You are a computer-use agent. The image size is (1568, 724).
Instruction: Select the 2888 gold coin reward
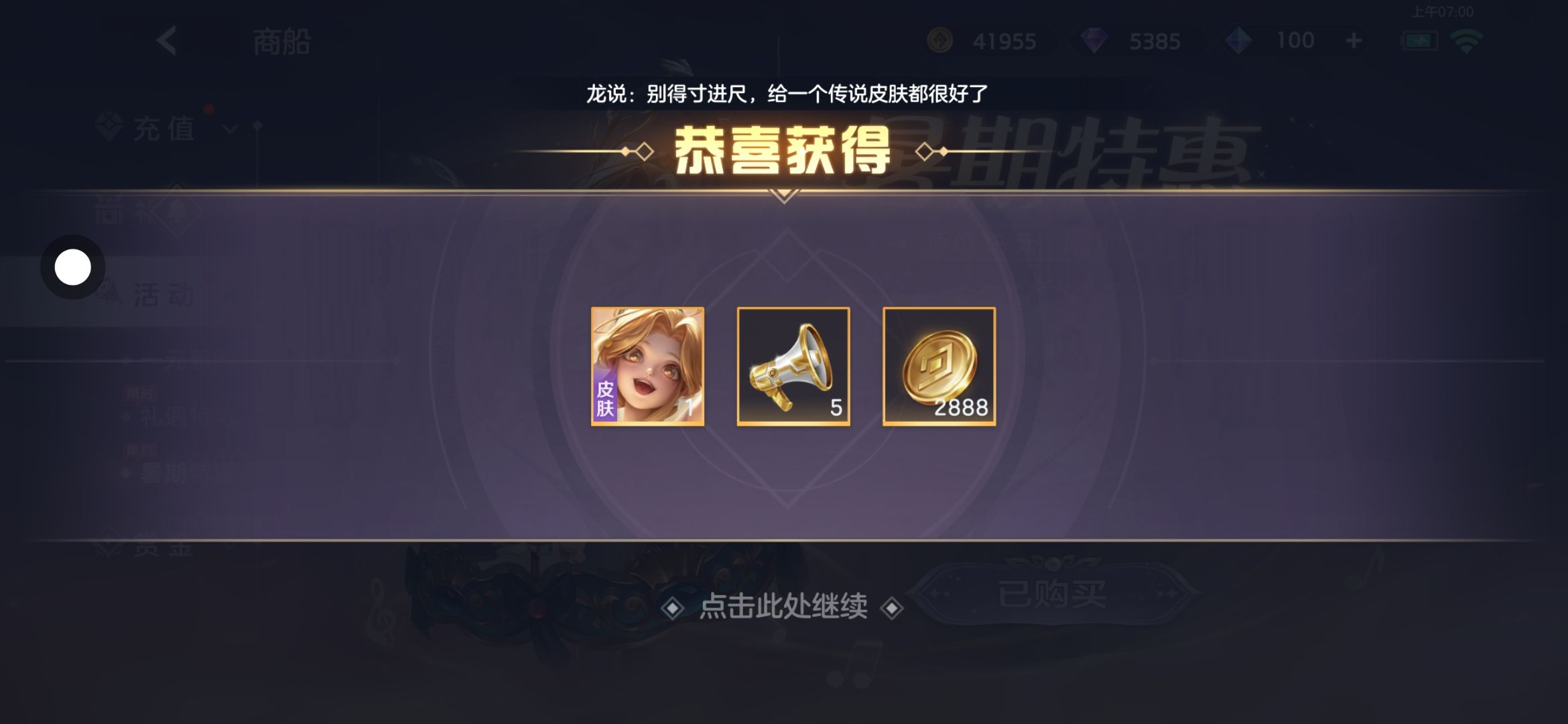[939, 366]
